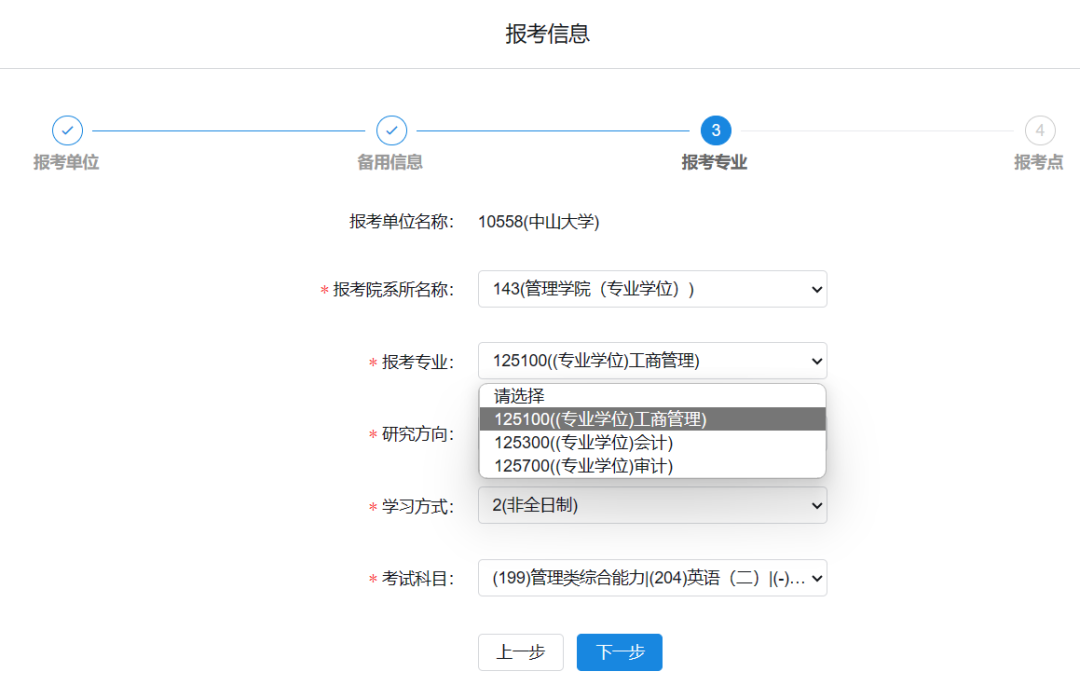Pick 125700 (专业学位)审计 from the list
This screenshot has width=1080, height=685.
584,466
